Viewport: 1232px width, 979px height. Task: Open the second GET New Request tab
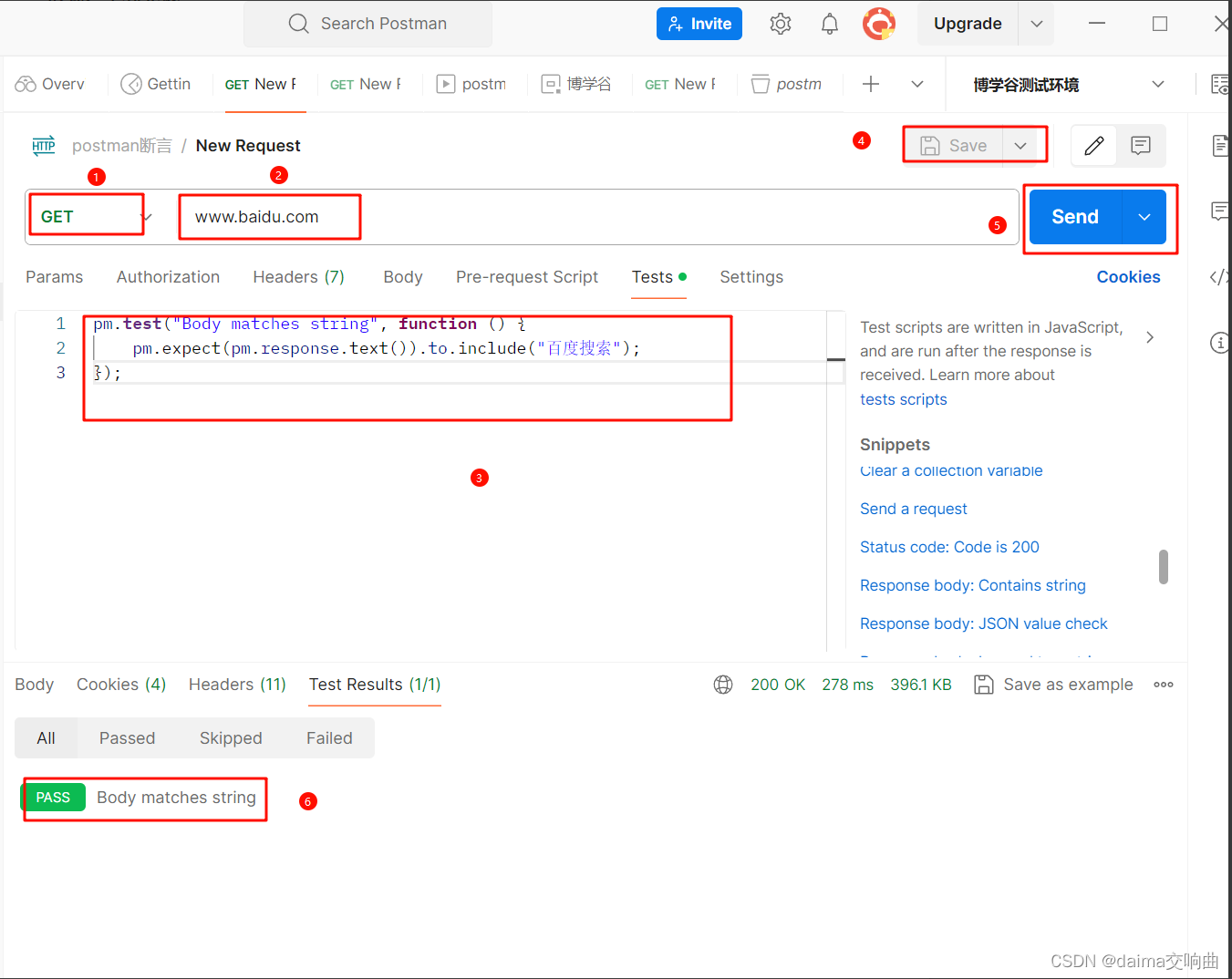[365, 84]
